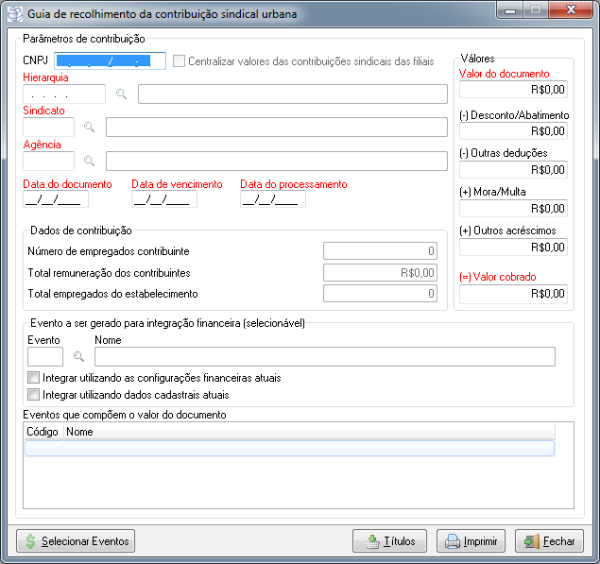
Task: Select the Nome column header in events grid
Action: (x=308, y=432)
